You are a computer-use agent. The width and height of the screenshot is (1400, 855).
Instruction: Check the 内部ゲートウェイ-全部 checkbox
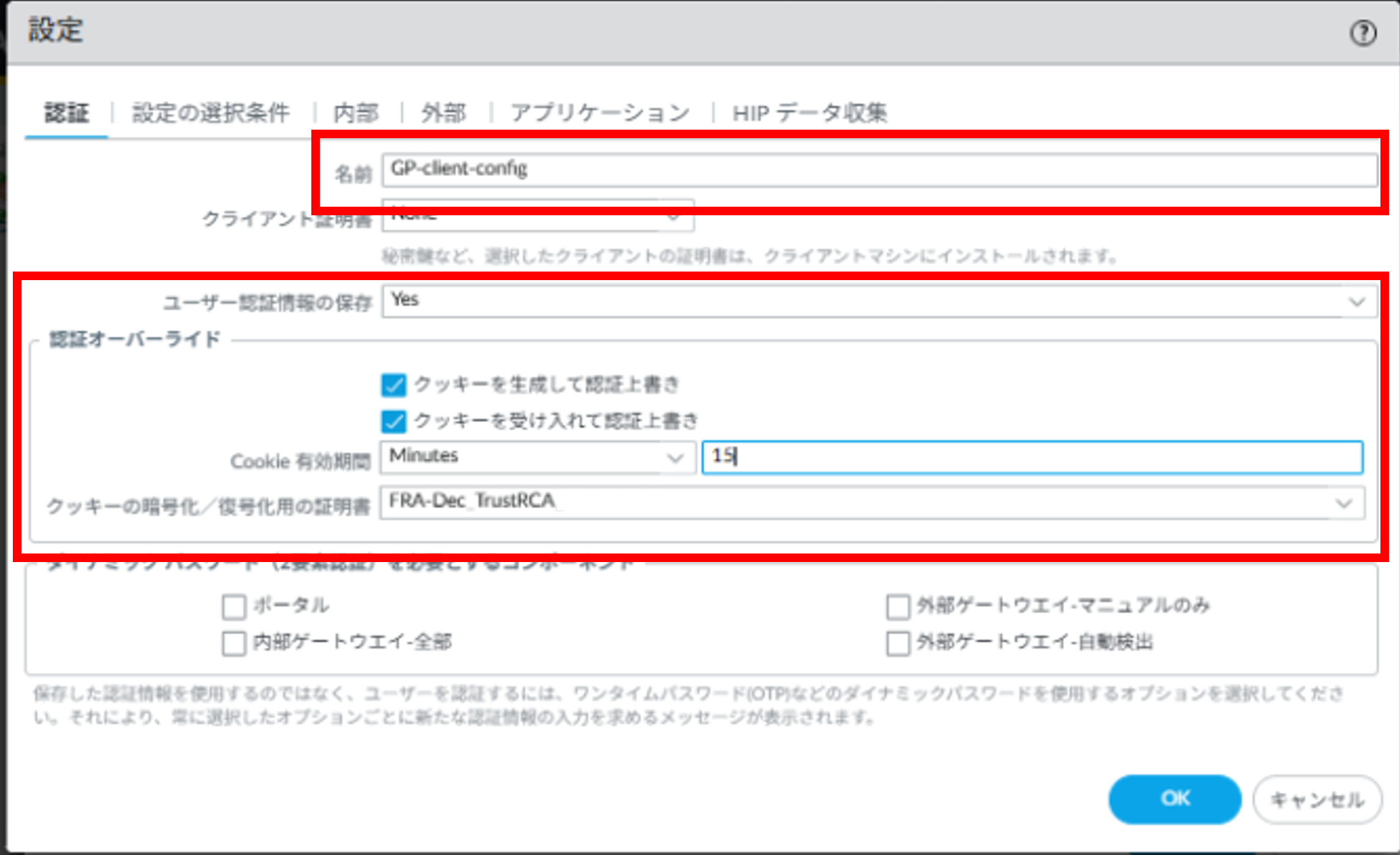(234, 643)
